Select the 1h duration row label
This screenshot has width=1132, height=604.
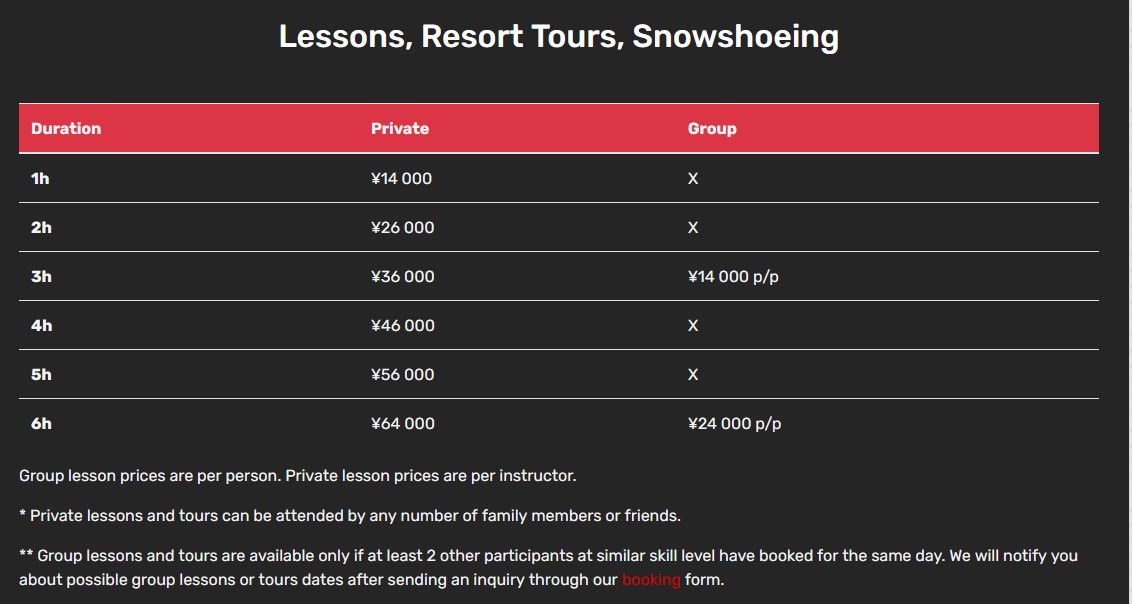pos(40,178)
